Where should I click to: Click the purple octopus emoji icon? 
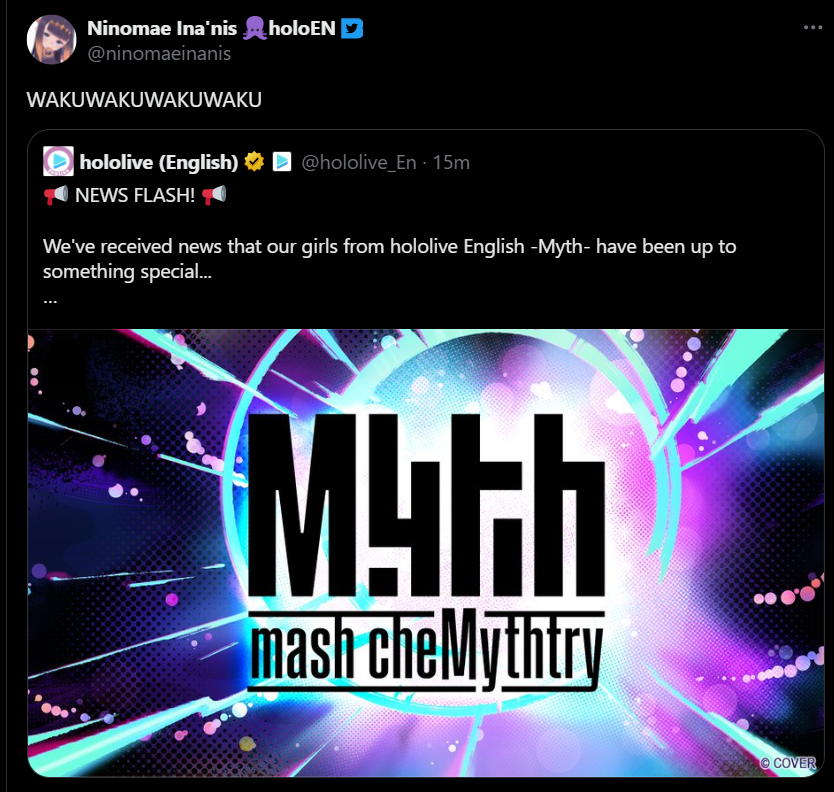(255, 28)
